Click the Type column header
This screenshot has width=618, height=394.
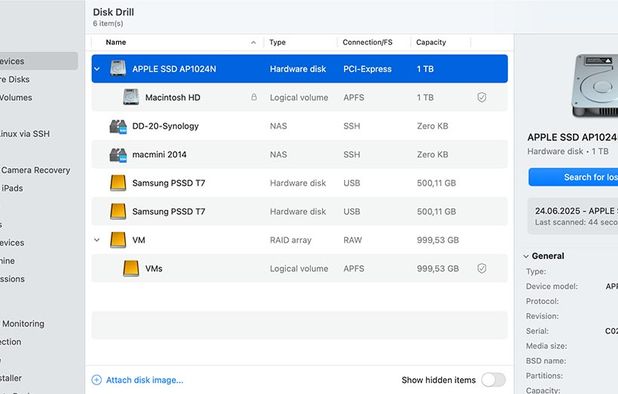pos(277,42)
